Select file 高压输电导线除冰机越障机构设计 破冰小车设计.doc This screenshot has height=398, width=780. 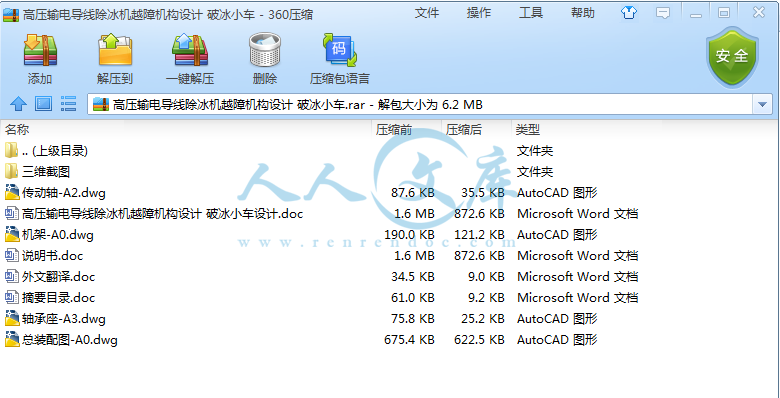(x=163, y=214)
